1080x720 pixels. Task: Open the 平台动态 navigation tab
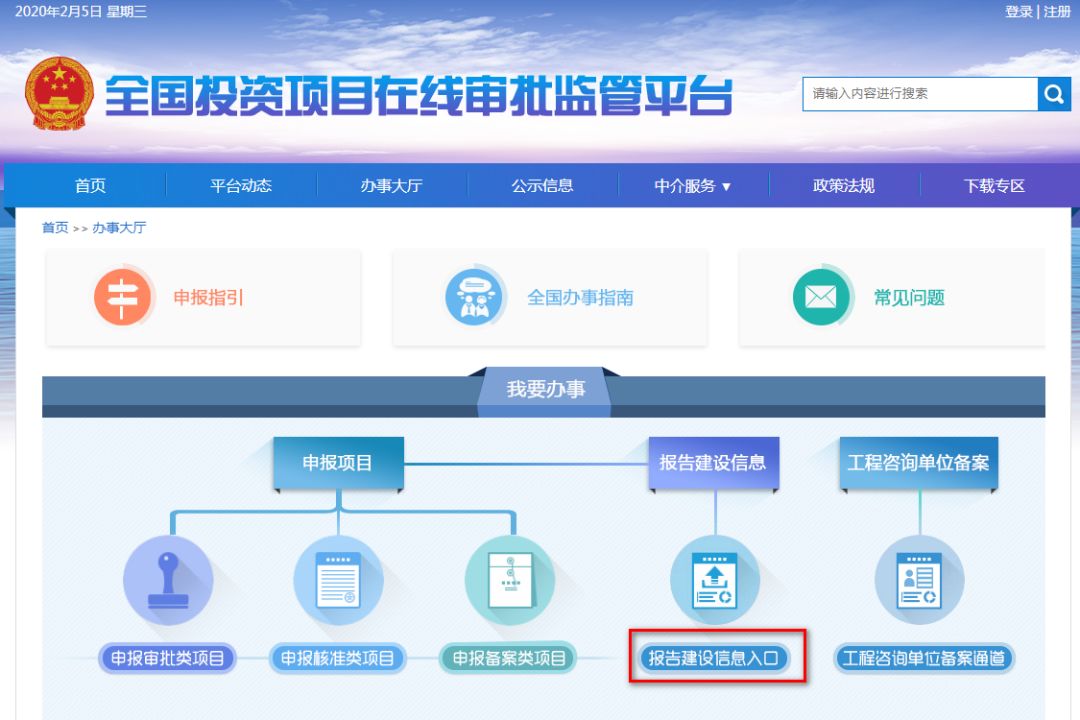[241, 186]
